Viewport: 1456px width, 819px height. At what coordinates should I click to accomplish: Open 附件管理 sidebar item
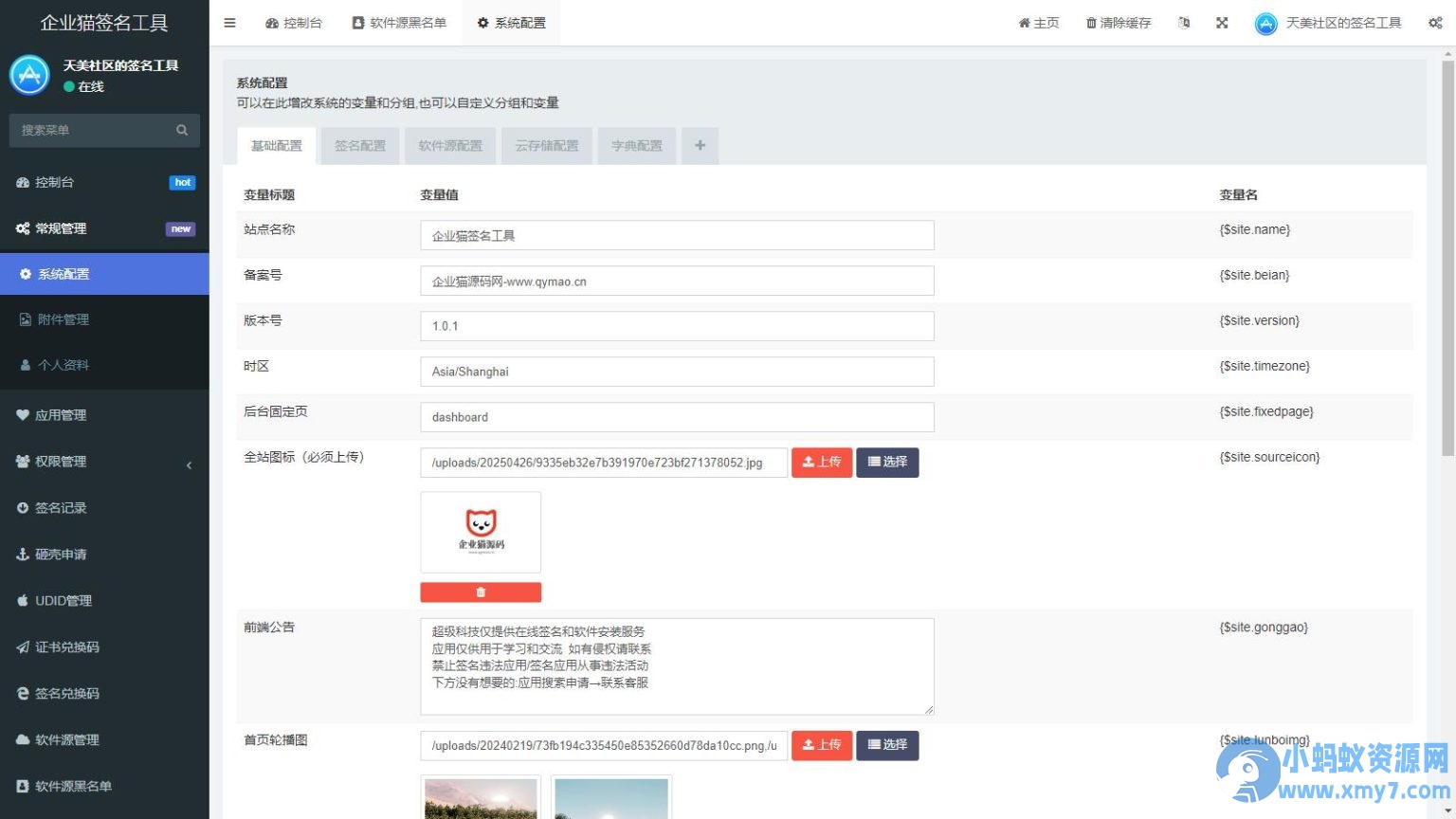(x=104, y=319)
